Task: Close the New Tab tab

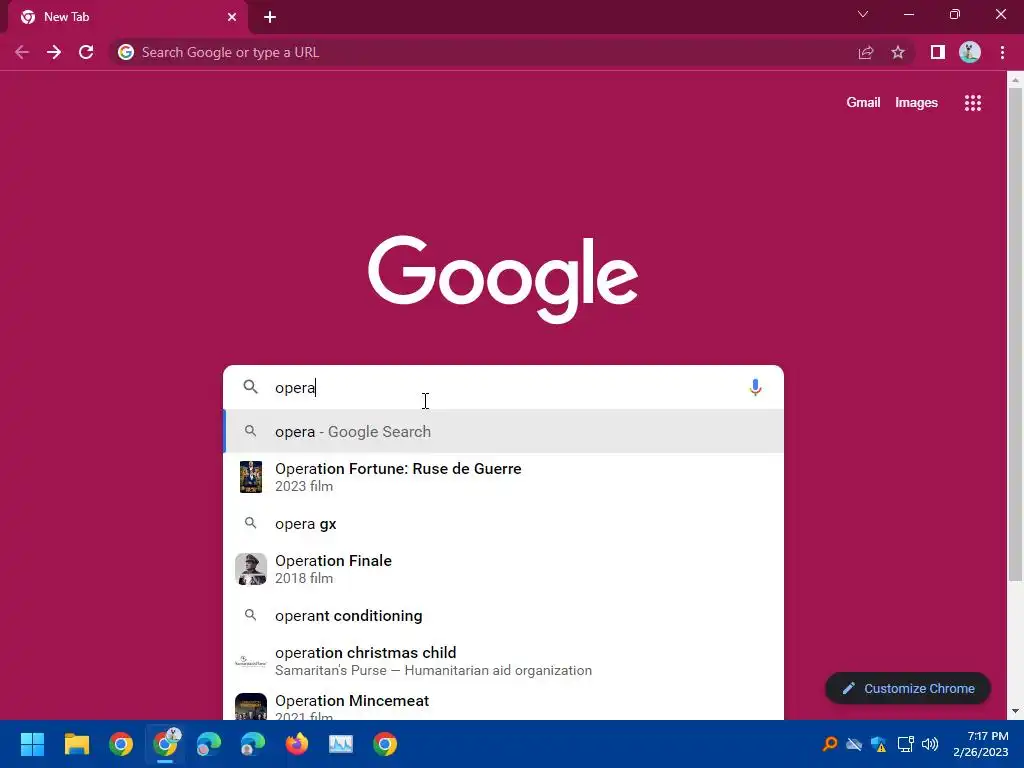Action: [232, 17]
